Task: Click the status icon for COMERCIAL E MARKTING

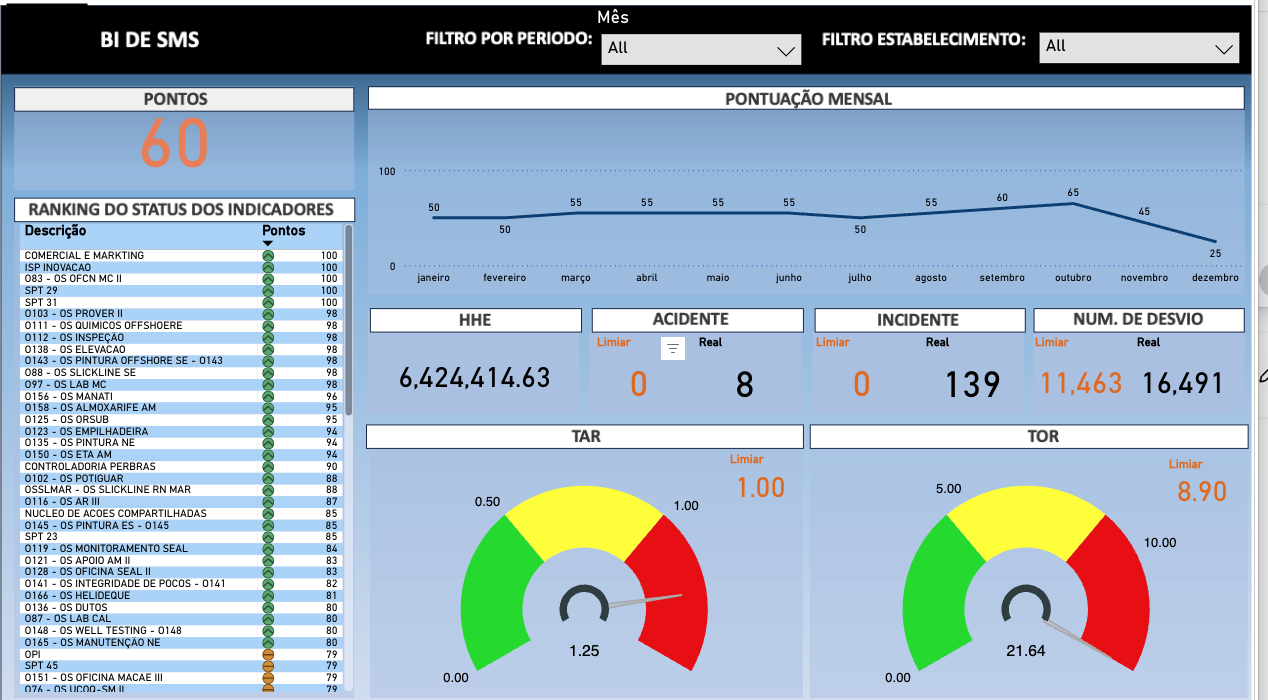Action: (268, 256)
